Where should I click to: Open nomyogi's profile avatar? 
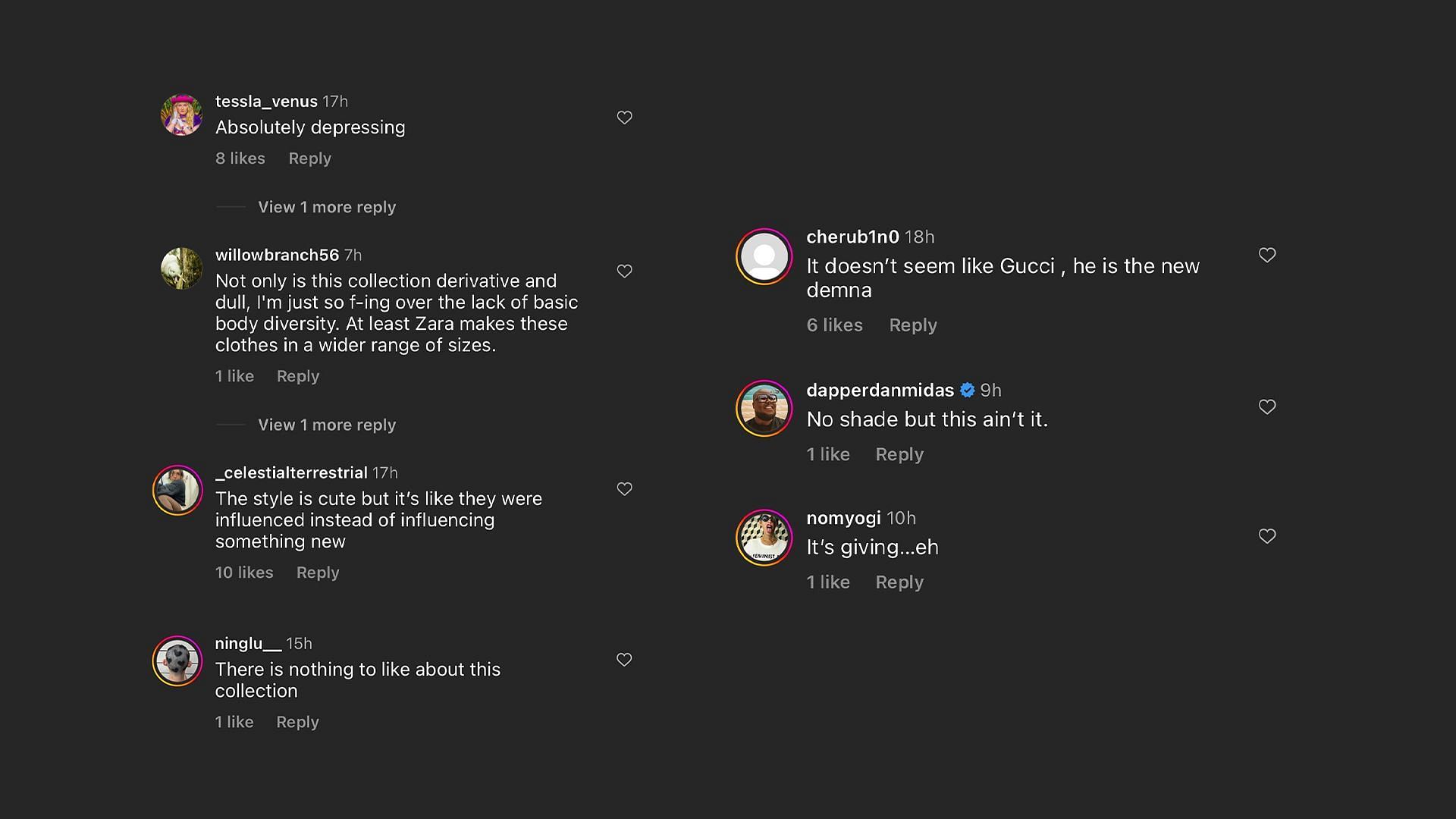764,538
